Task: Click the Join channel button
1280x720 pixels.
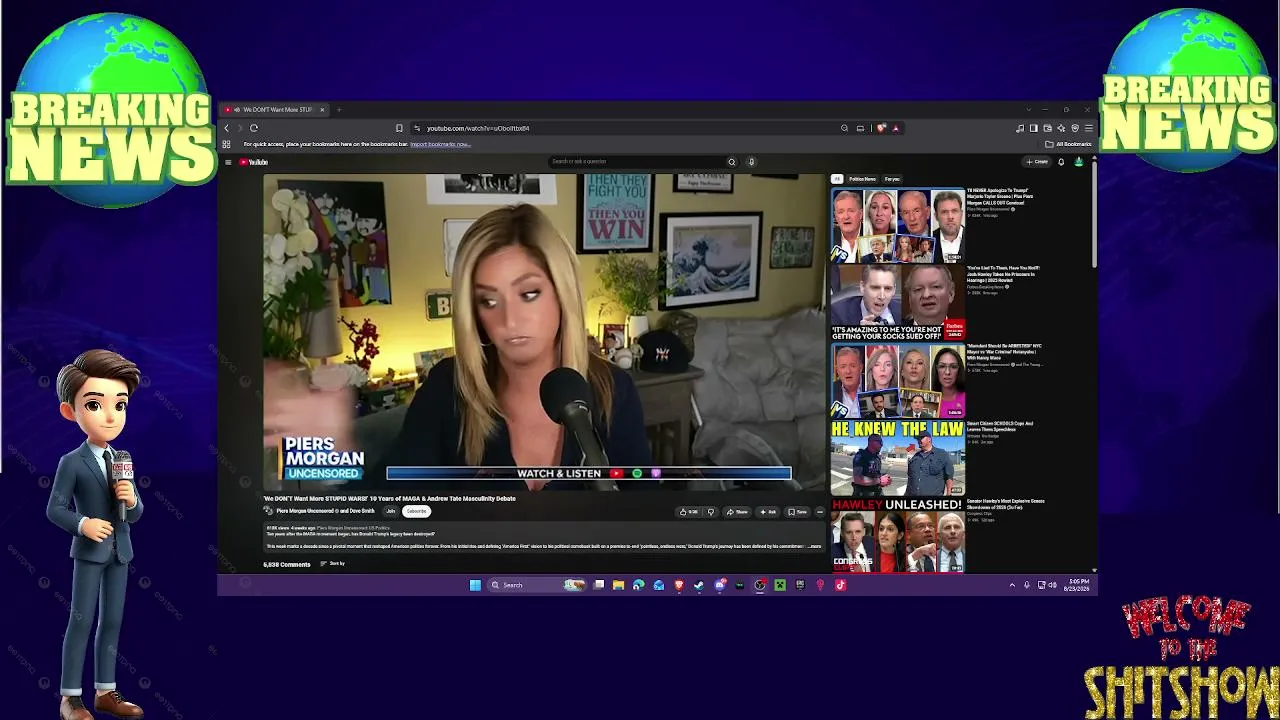Action: point(391,511)
